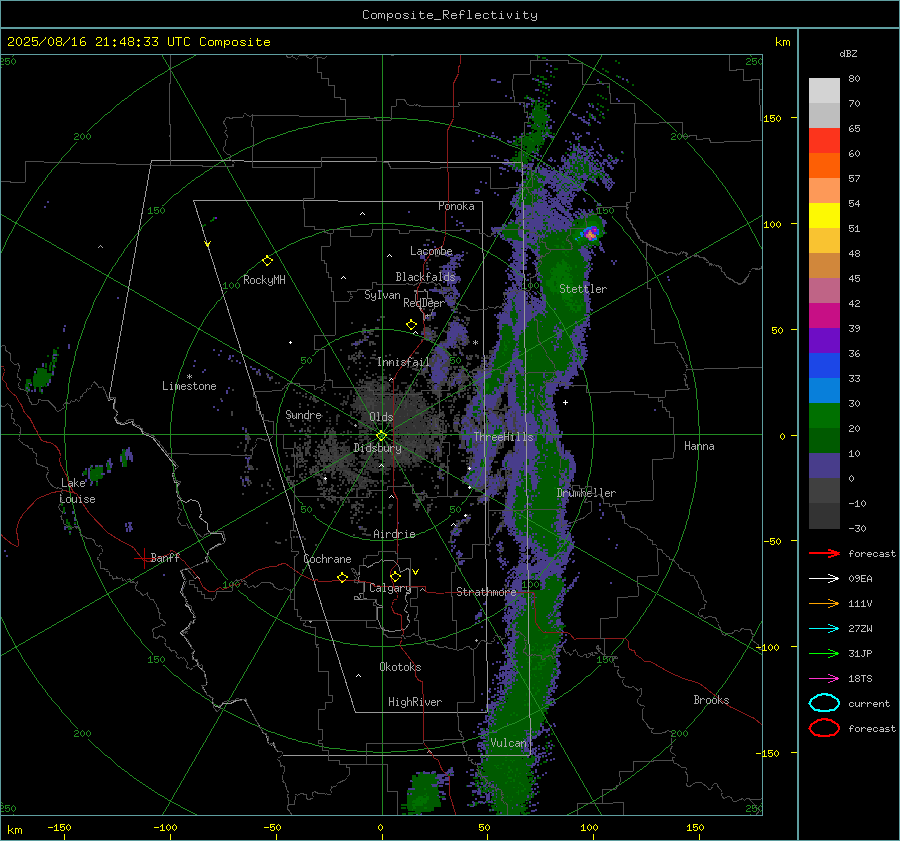
Task: Click the dBZ legend heading
Action: [848, 54]
